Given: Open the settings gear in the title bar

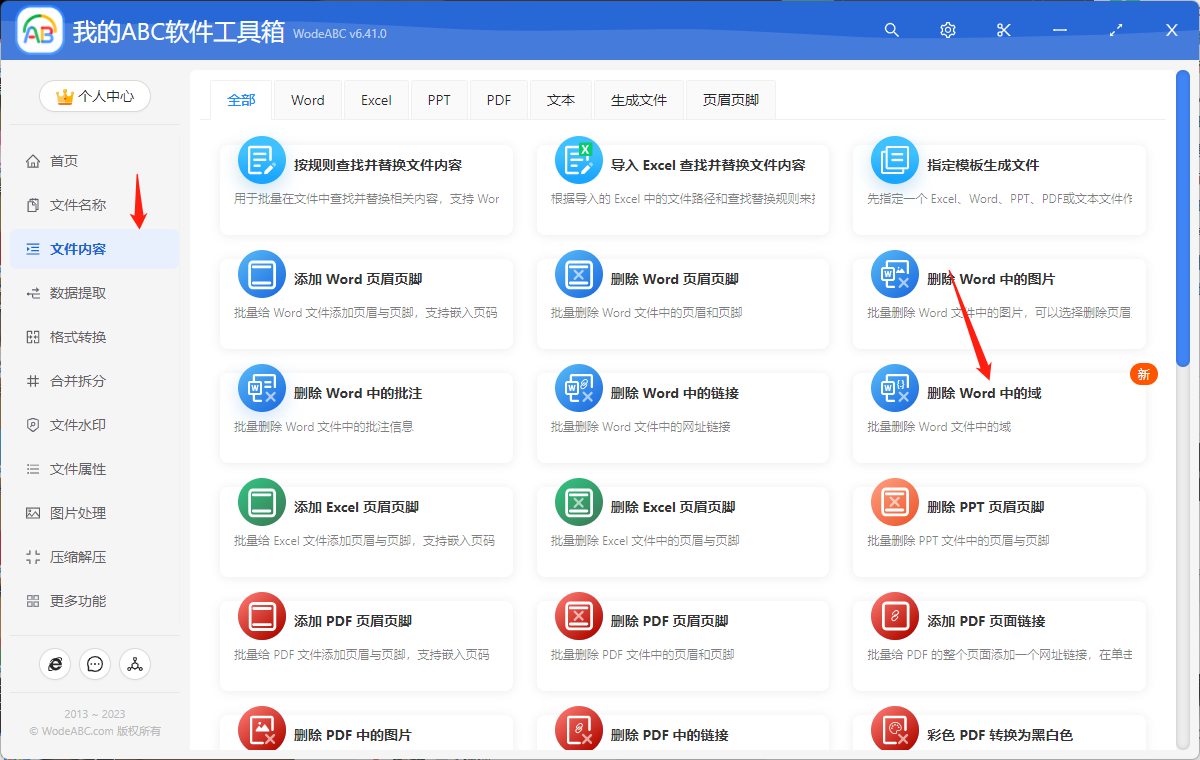Looking at the screenshot, I should (x=947, y=30).
